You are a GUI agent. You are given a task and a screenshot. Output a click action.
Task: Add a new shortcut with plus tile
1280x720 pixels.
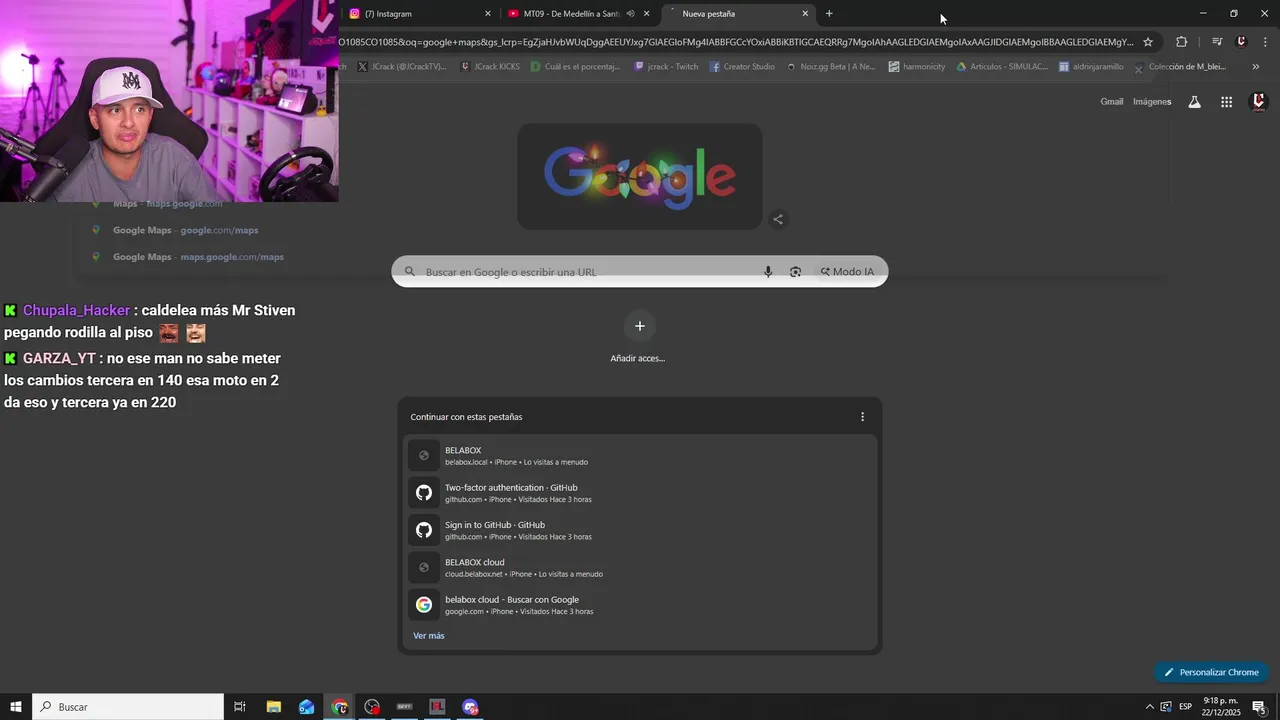point(640,326)
